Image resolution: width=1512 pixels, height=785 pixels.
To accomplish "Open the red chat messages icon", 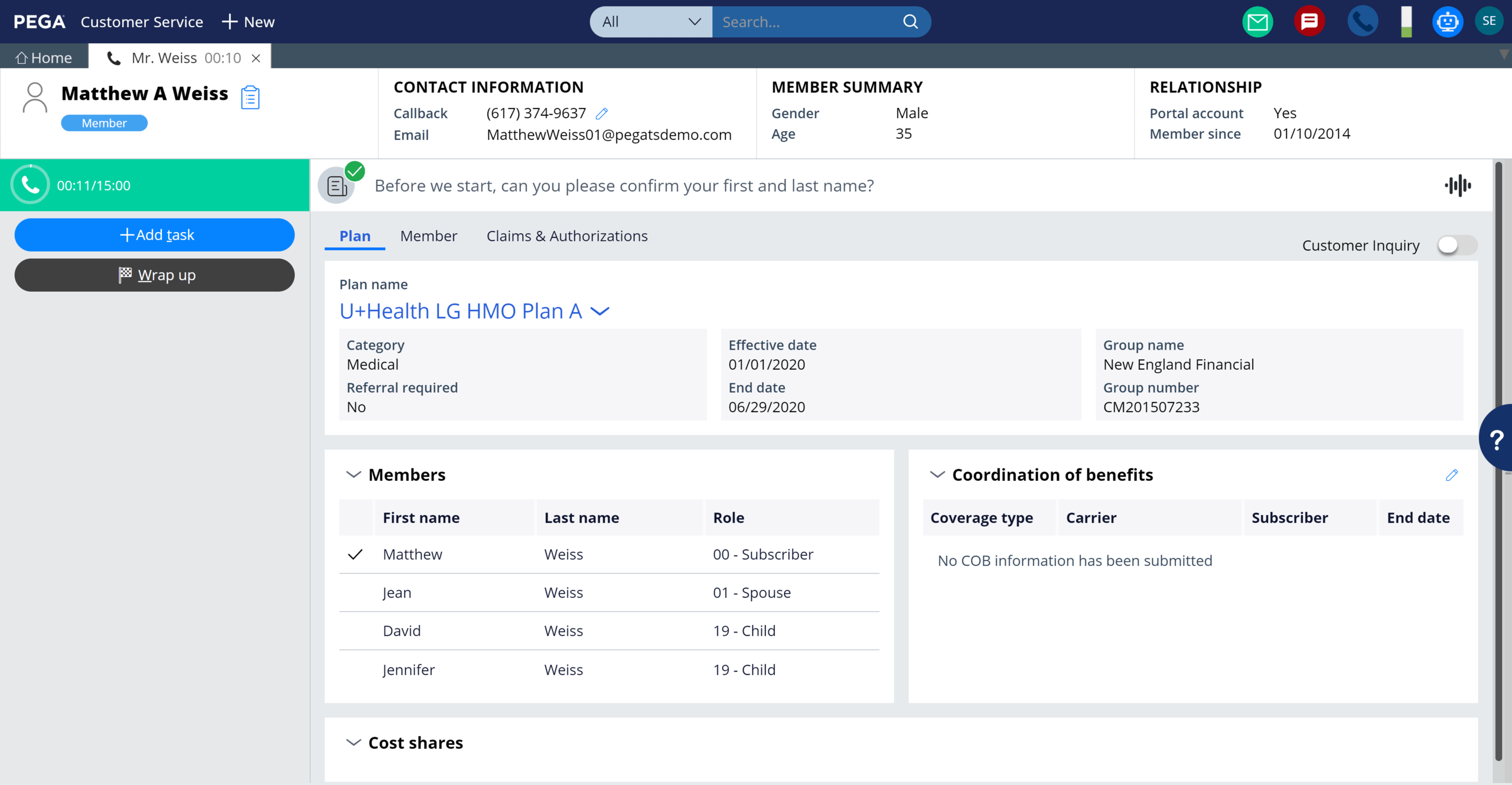I will 1309,22.
